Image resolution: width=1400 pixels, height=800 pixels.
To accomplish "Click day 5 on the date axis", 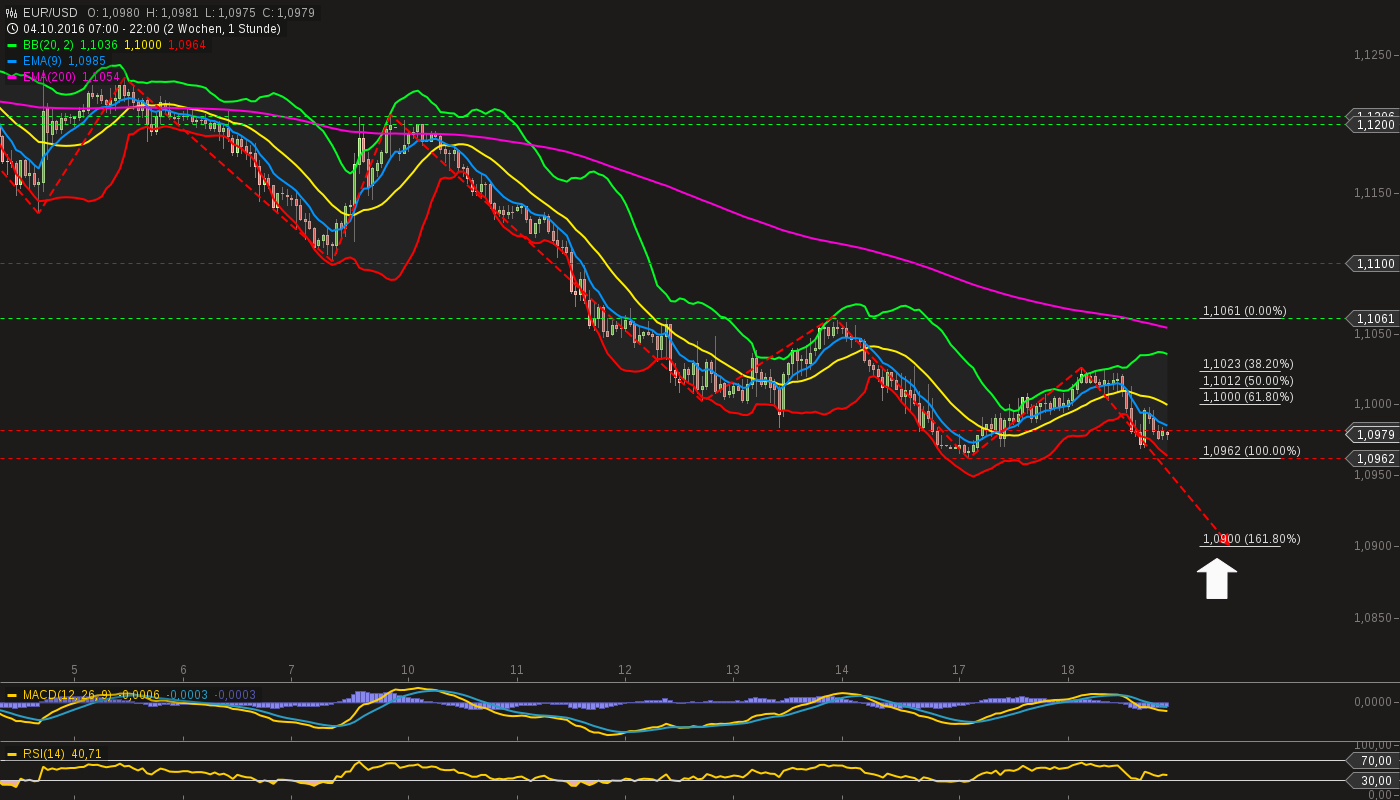I will pyautogui.click(x=74, y=670).
